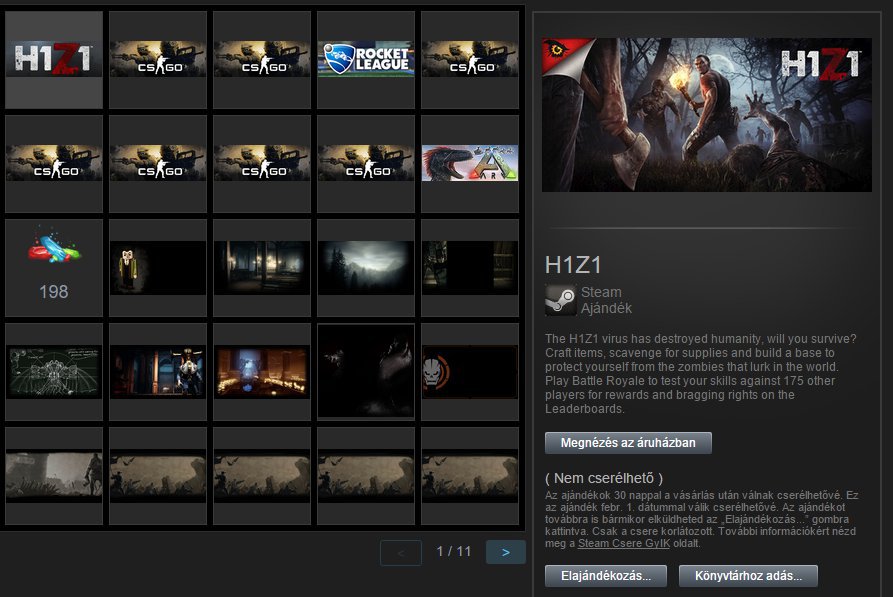This screenshot has width=893, height=597.
Task: Select the ARK dinosaur inventory item
Action: tap(470, 164)
